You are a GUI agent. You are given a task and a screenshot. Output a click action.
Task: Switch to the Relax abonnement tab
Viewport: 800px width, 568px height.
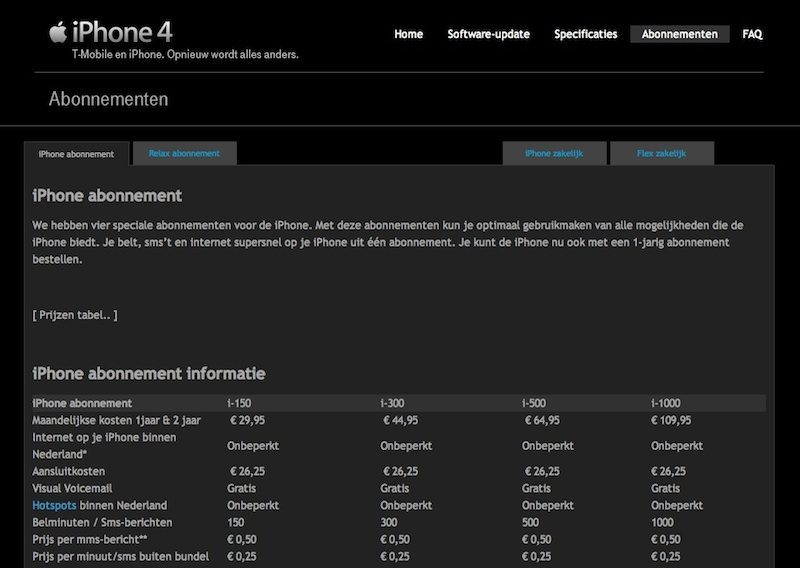[185, 153]
